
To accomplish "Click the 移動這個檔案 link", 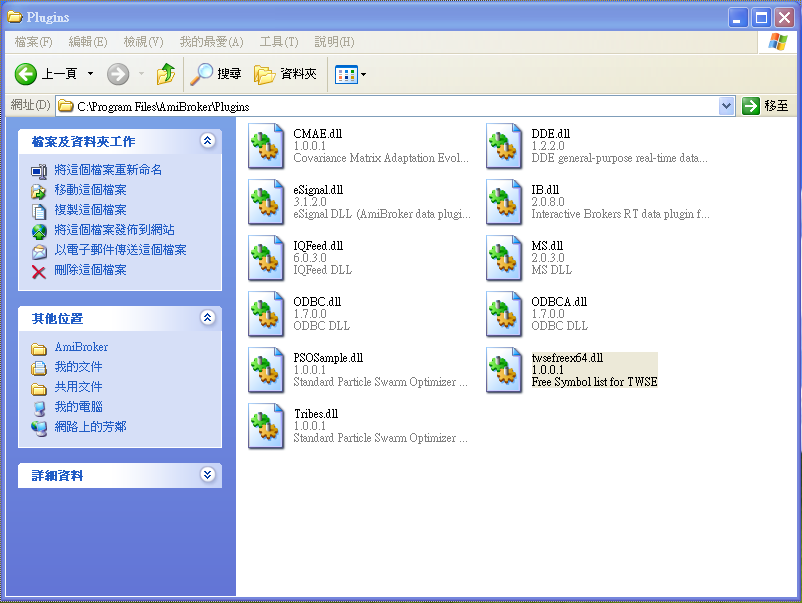I will coord(91,190).
